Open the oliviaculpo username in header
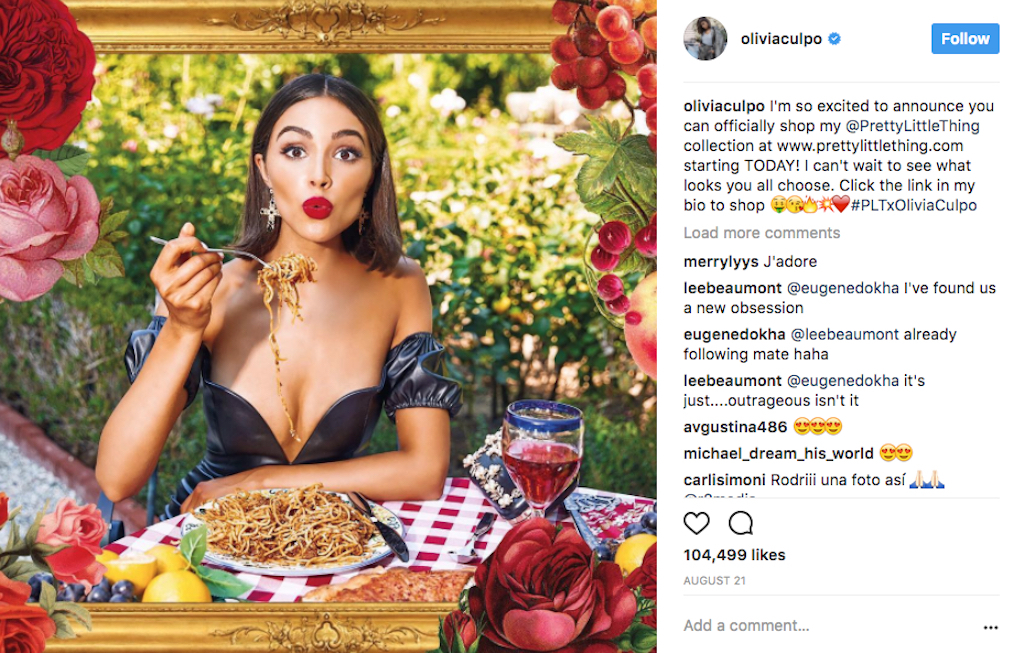The width and height of the screenshot is (1024, 653). (781, 39)
